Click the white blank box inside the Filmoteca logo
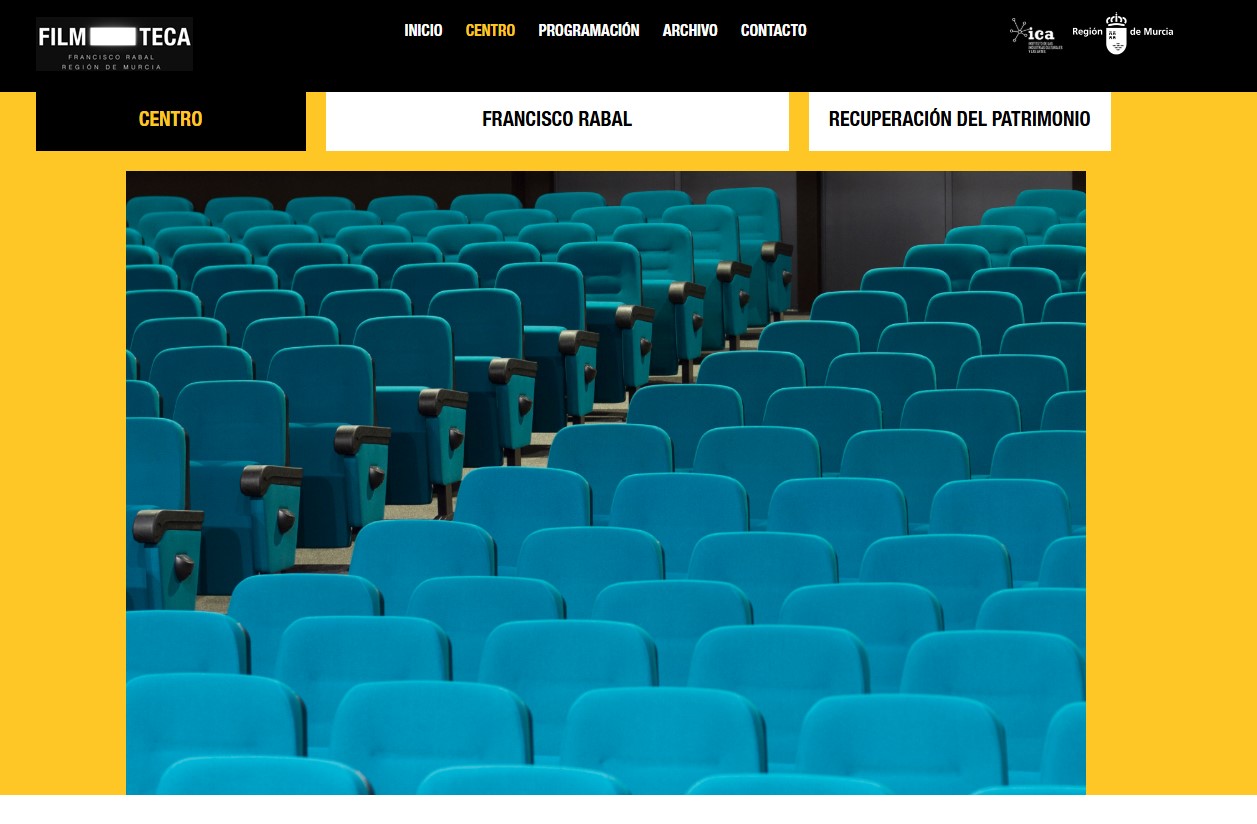 [x=119, y=37]
